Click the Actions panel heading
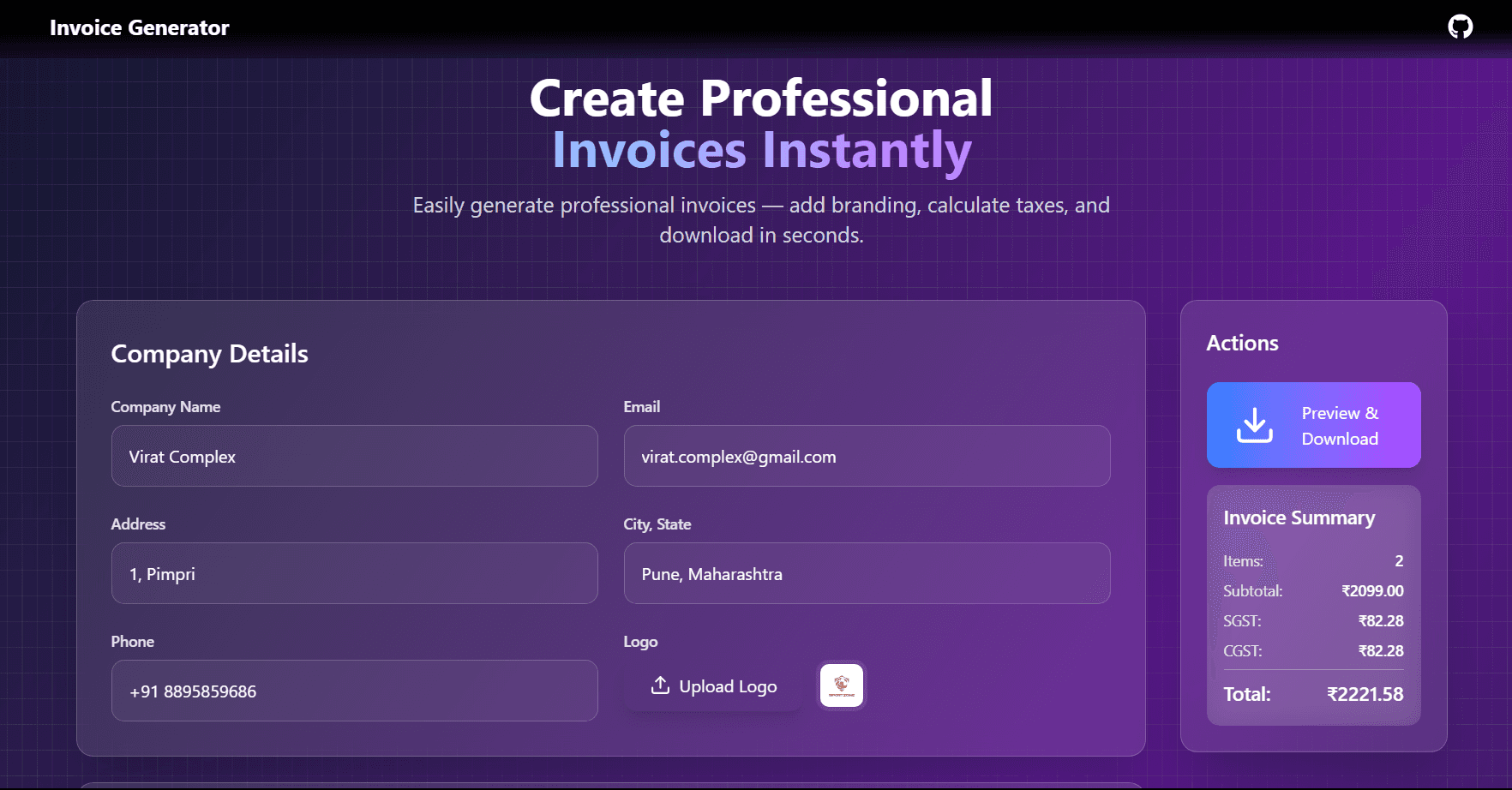 click(x=1242, y=342)
